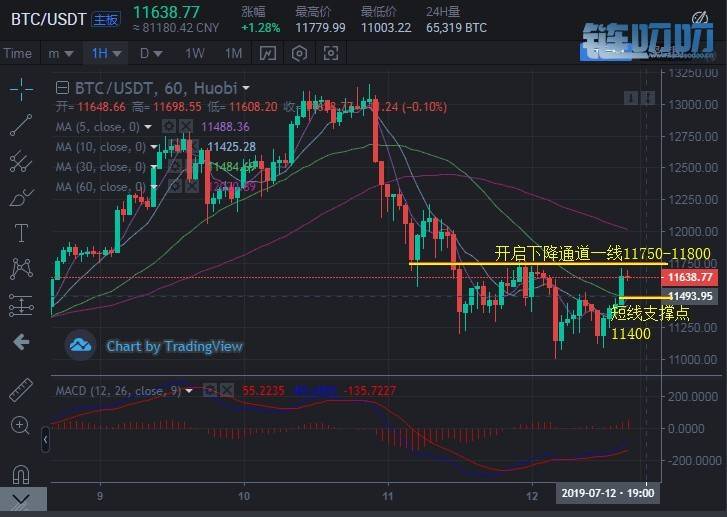
Task: Click the MA 10 value 11425.28
Action: (x=231, y=147)
